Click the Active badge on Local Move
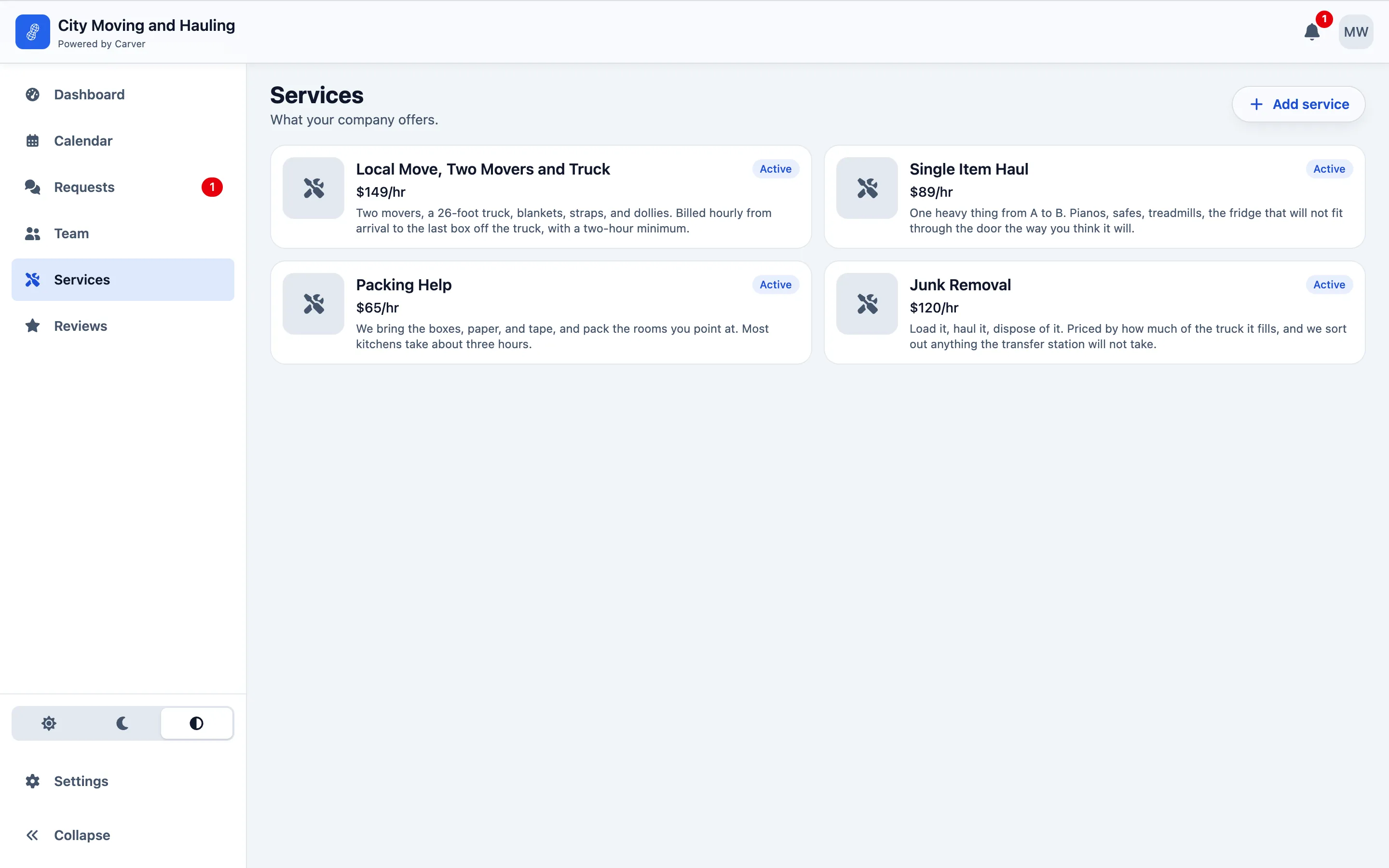1389x868 pixels. 776,169
